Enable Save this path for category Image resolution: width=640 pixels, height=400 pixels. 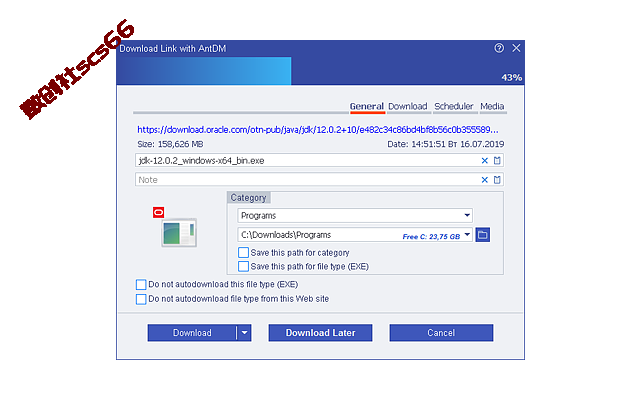(243, 253)
